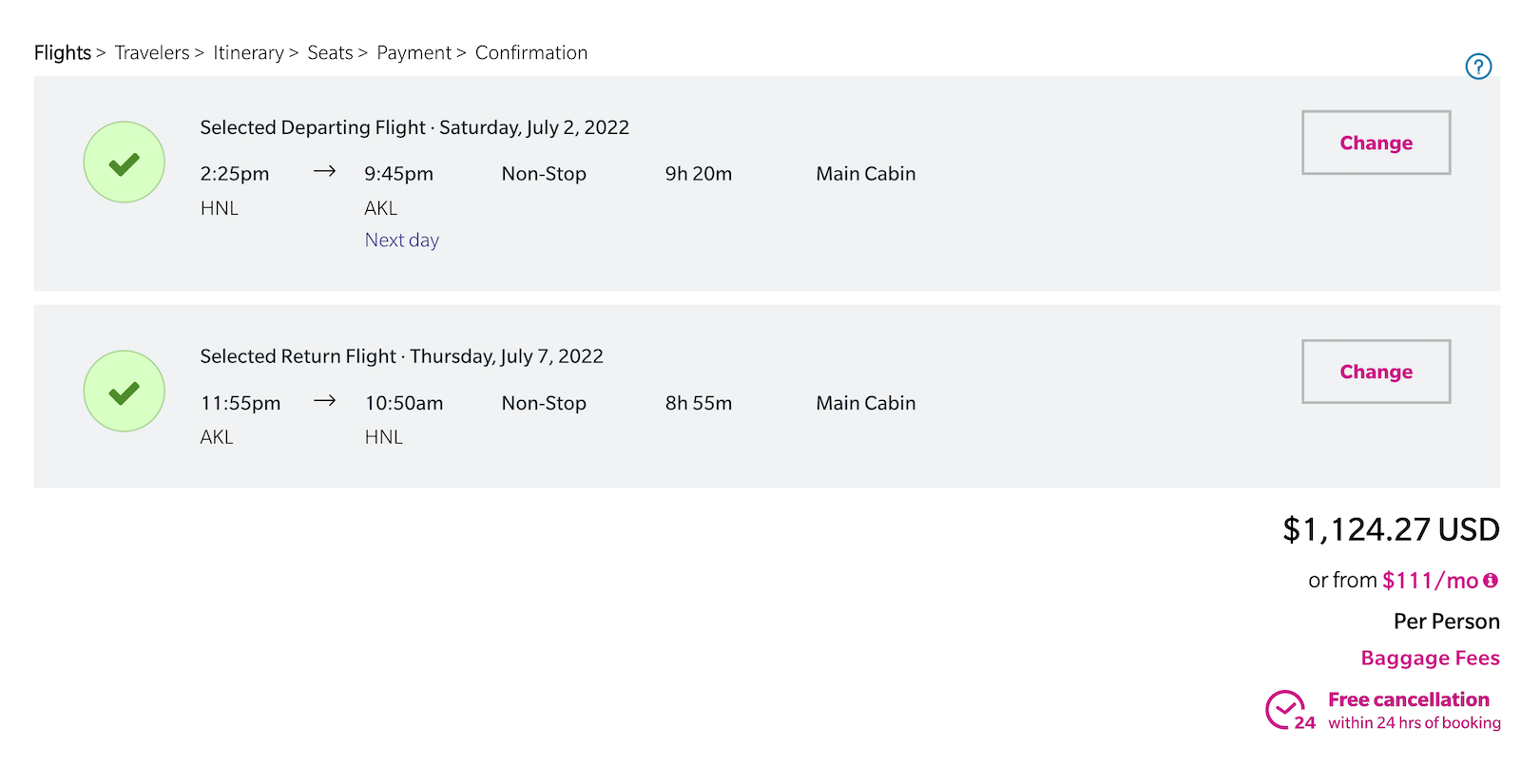Open the Payment breadcrumb step

(x=414, y=52)
